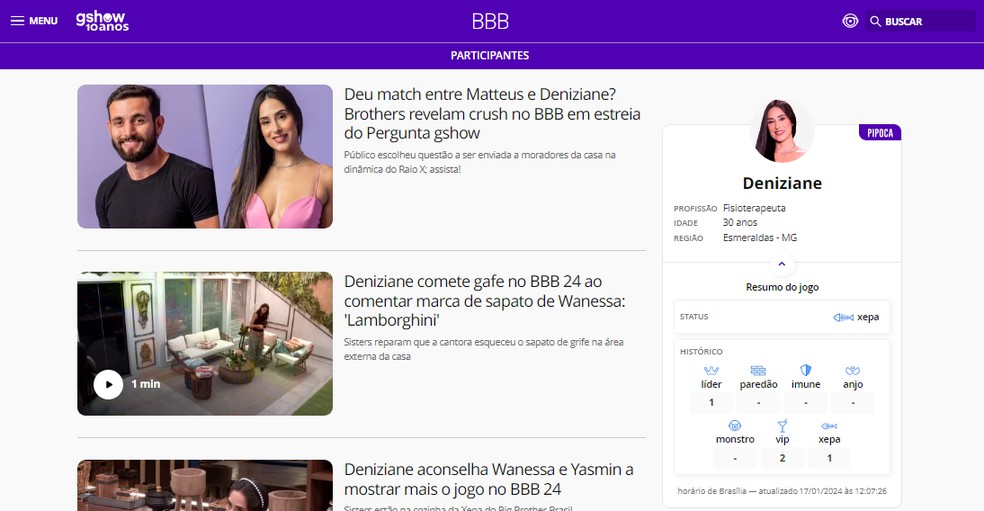The height and width of the screenshot is (511, 984).
Task: Open the Lamborghini gaffe video thumbnail
Action: click(x=205, y=343)
